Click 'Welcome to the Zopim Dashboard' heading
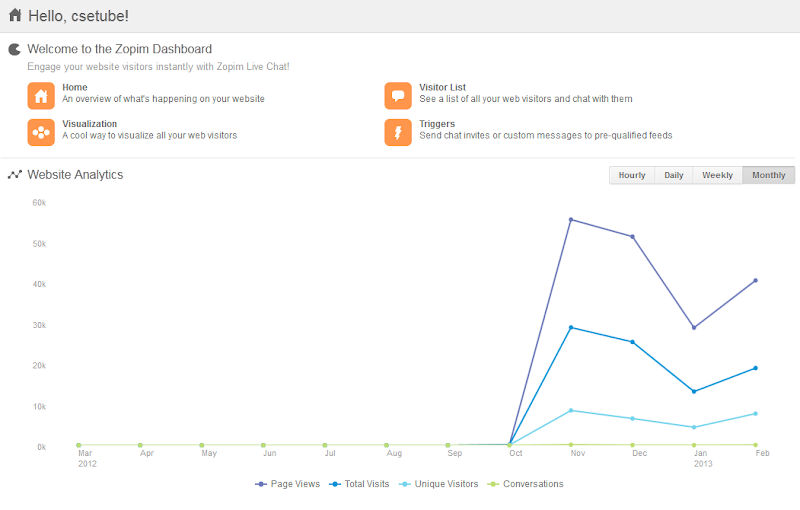Screen dimensions: 800x510 click(x=119, y=49)
